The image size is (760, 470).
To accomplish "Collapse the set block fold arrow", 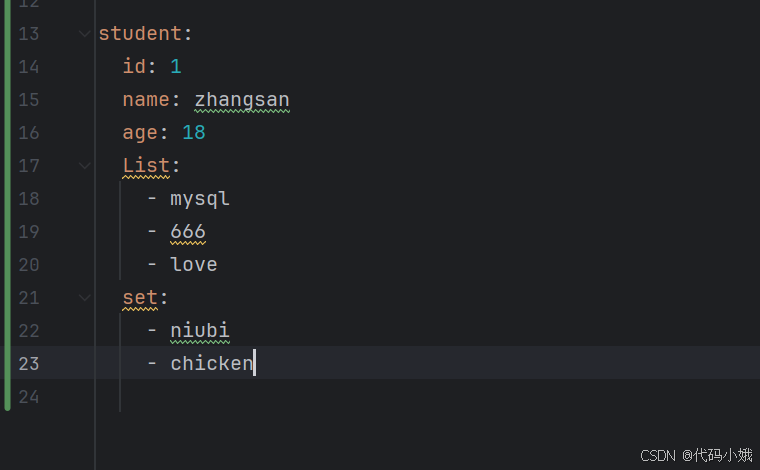I will (84, 298).
